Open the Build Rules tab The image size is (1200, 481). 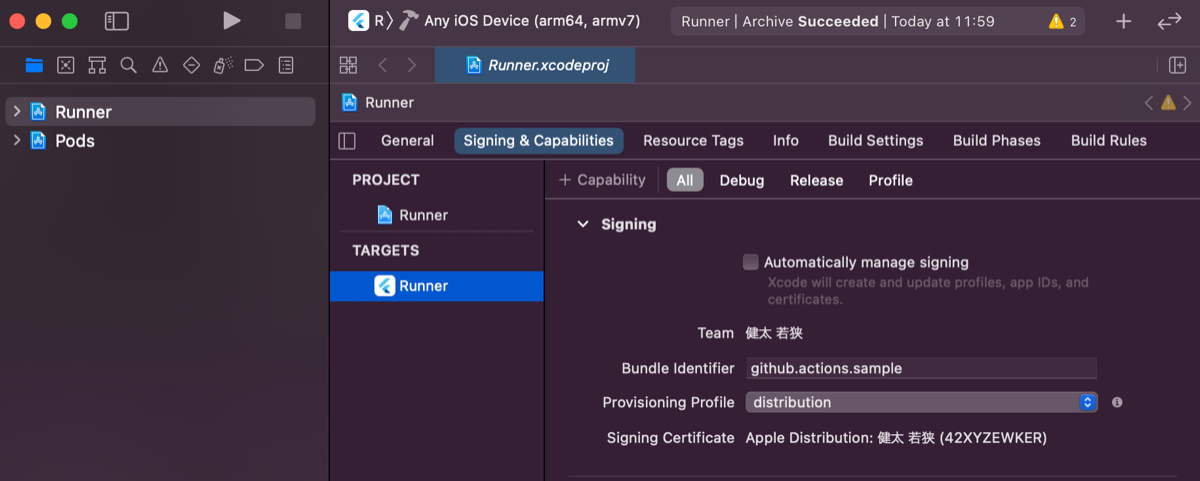click(1109, 141)
